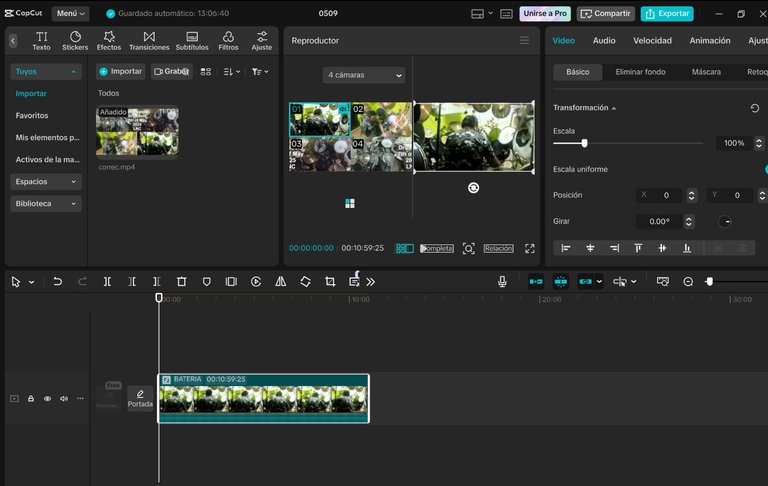Switch to the Animación tab

(x=710, y=41)
